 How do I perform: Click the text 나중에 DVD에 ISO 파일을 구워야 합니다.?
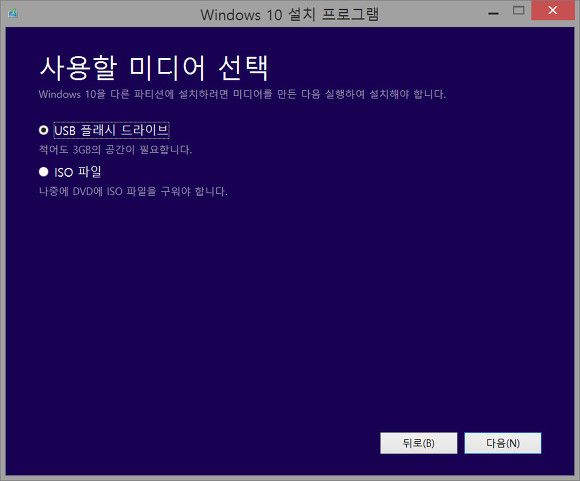[x=133, y=191]
